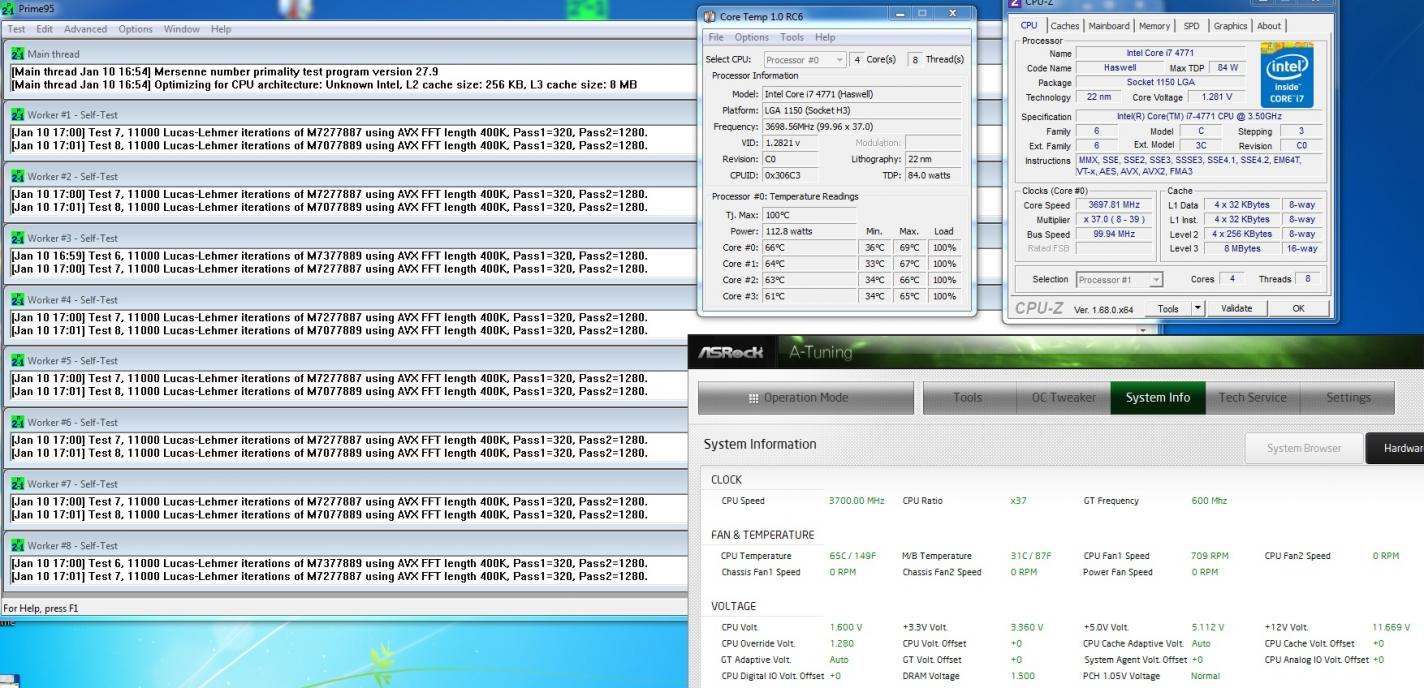
Task: Open Core Temp Help menu
Action: (x=825, y=37)
